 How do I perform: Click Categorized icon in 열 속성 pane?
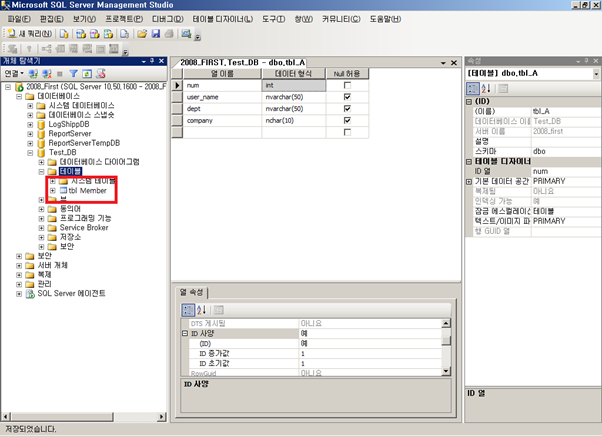(188, 310)
